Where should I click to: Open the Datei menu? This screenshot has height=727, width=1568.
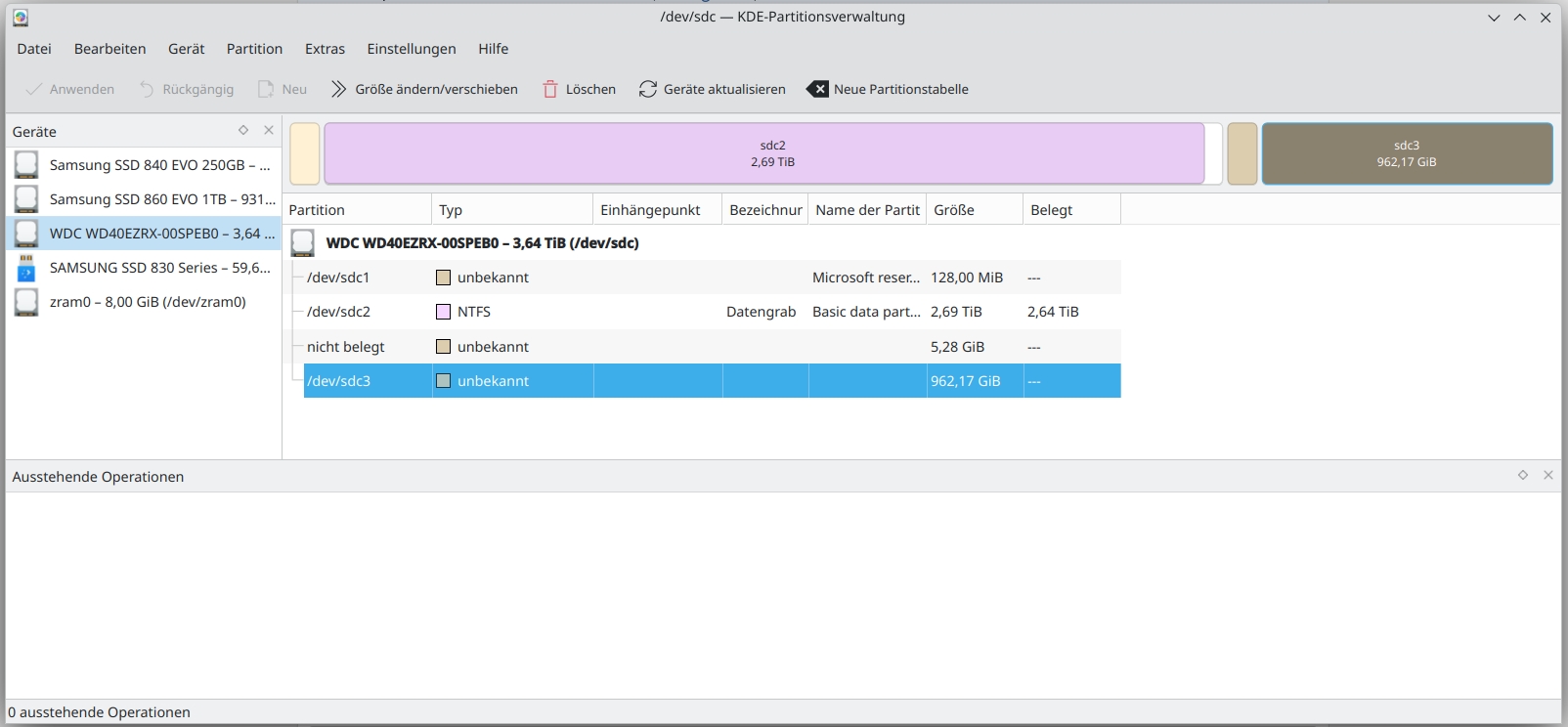(34, 49)
